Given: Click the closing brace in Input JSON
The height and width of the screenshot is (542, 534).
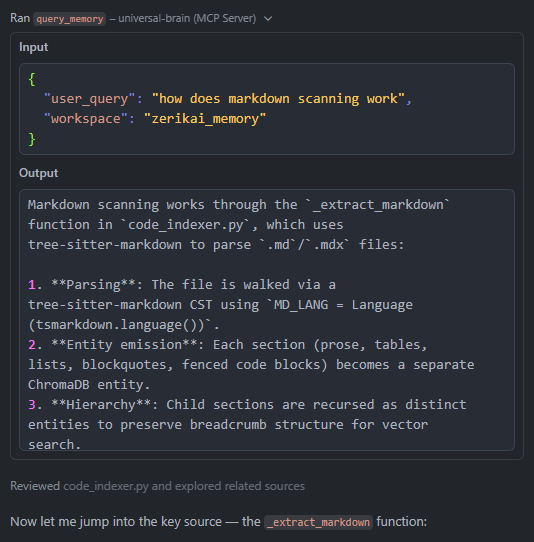Looking at the screenshot, I should (x=32, y=139).
